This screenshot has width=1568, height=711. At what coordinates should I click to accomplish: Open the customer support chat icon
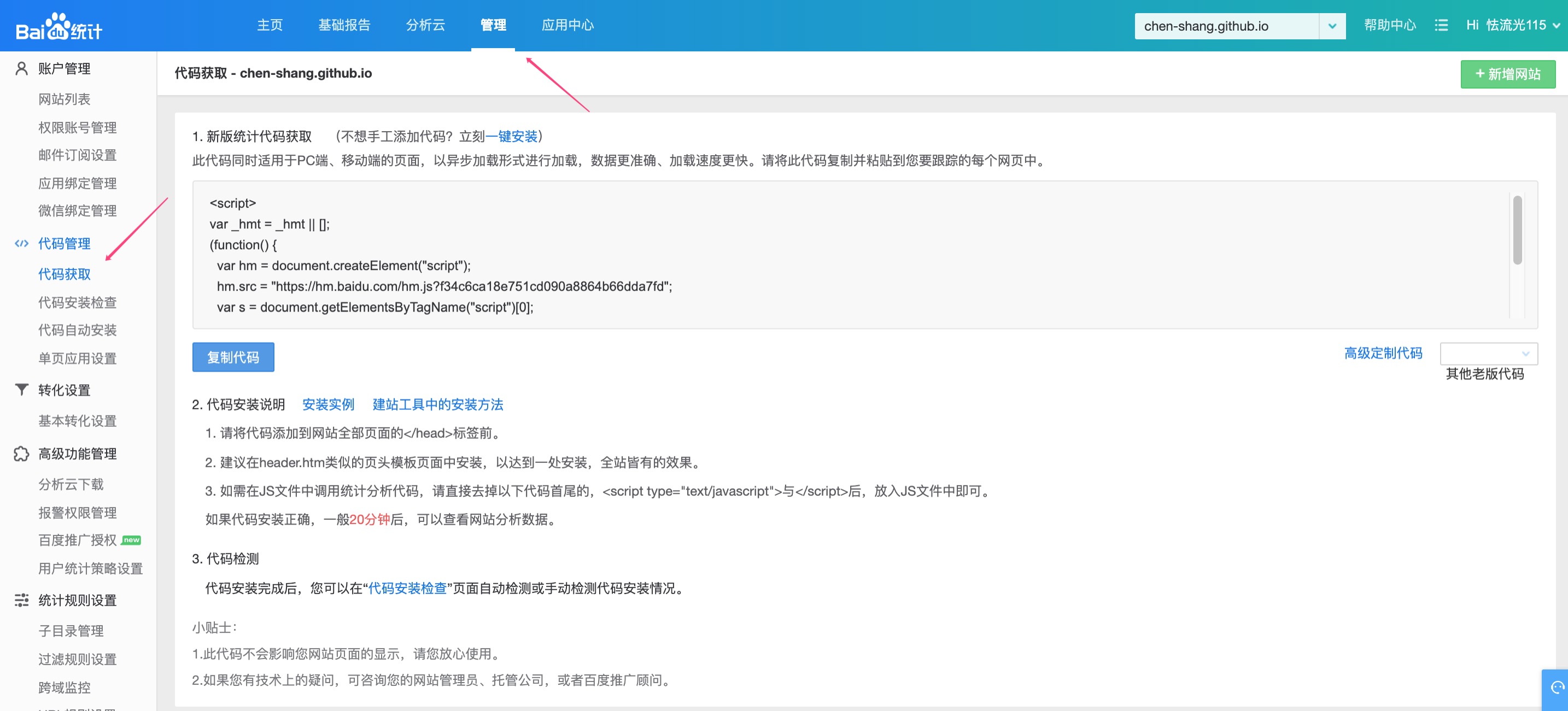1557,688
